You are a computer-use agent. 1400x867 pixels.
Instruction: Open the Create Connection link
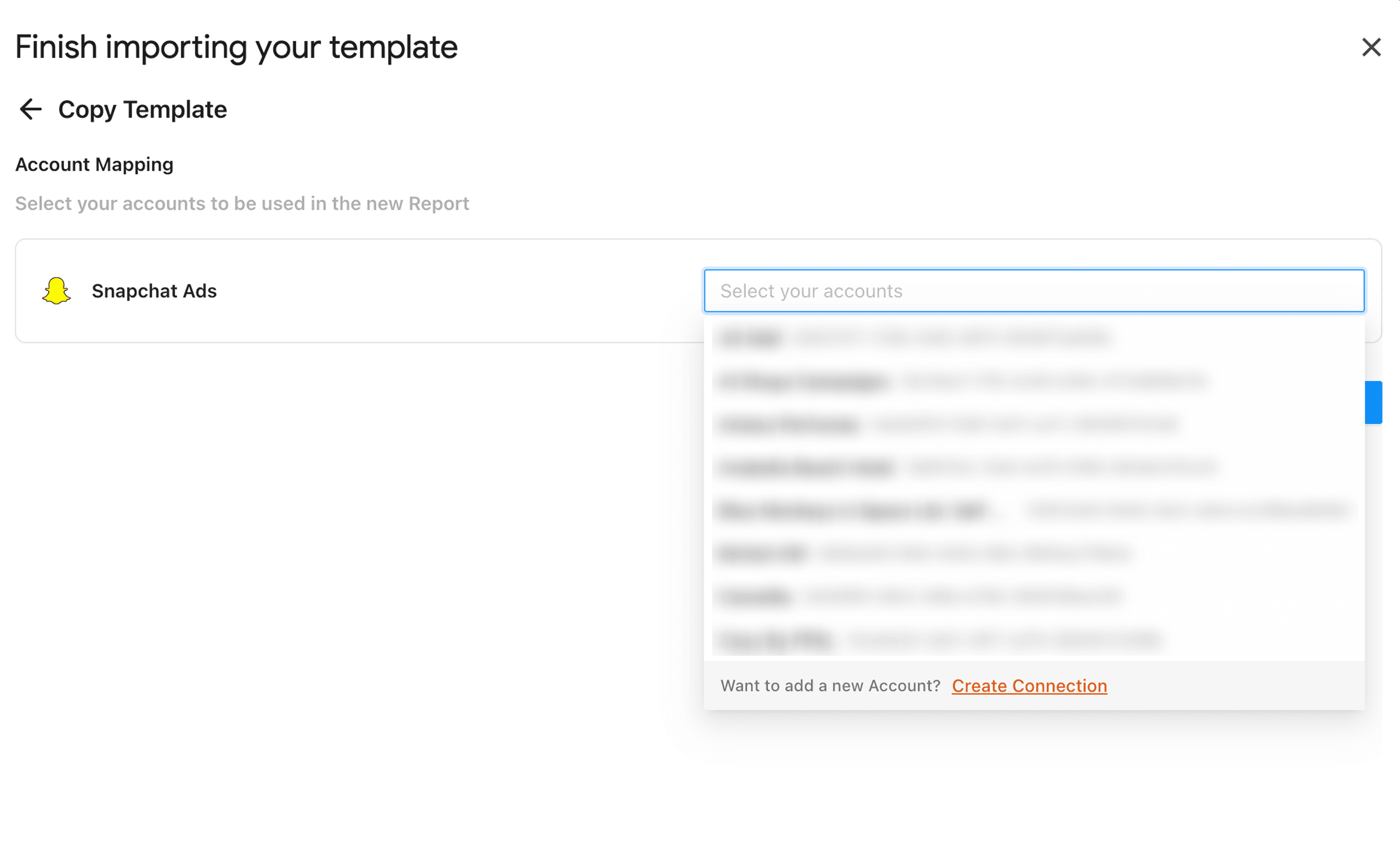(x=1029, y=685)
